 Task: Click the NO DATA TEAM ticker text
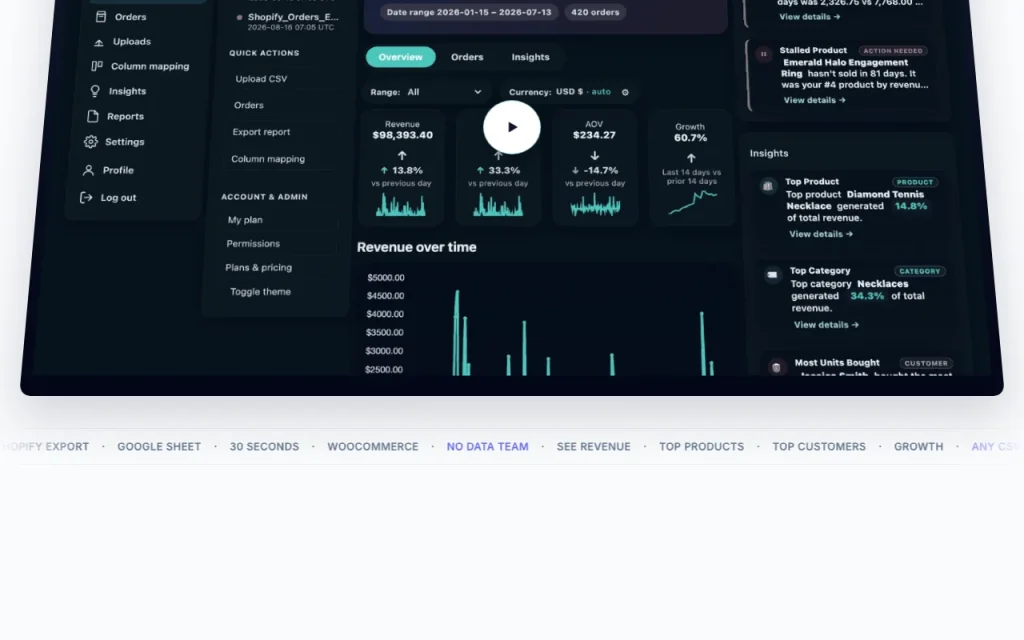click(488, 447)
